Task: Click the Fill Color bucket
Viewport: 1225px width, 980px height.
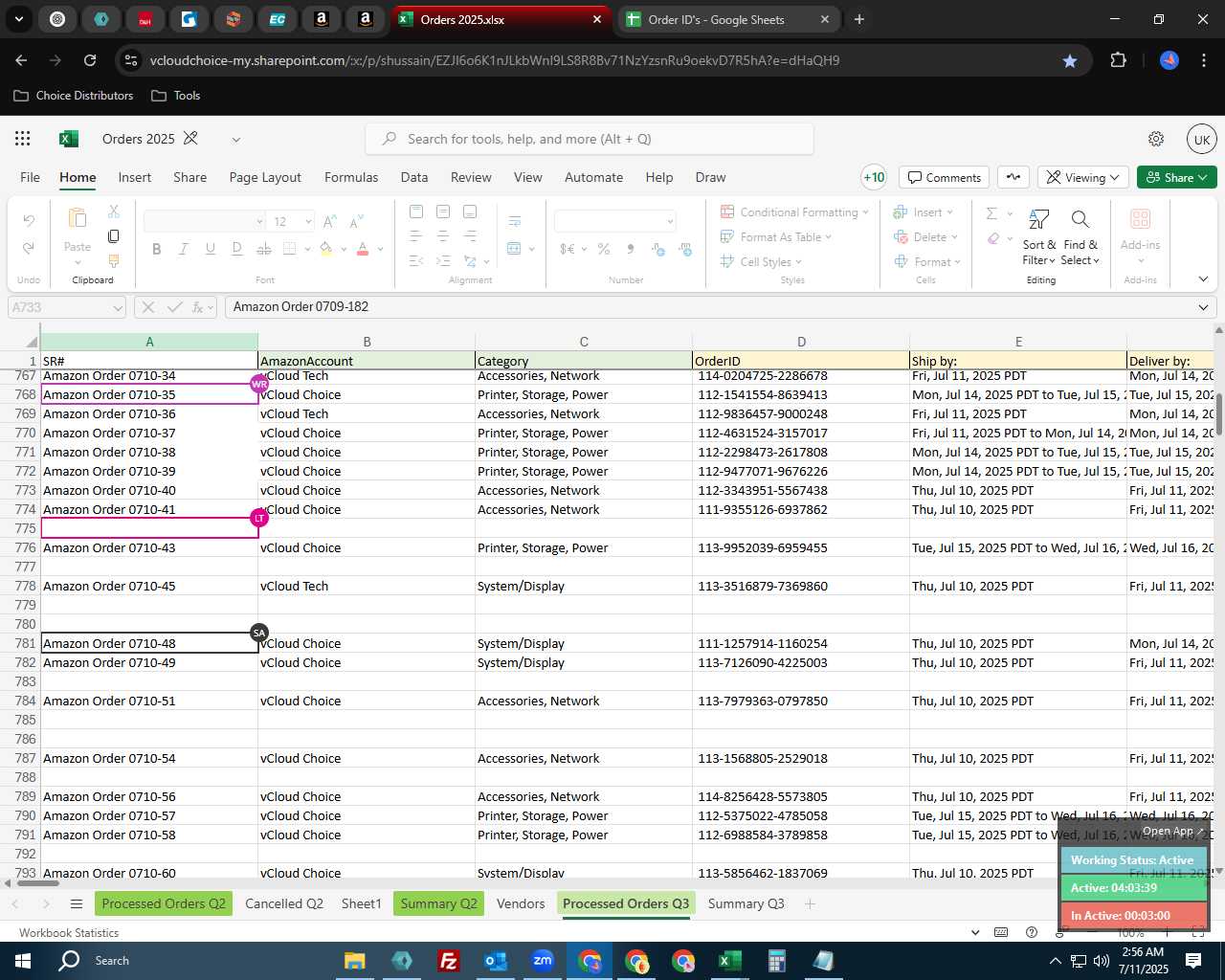Action: (x=326, y=249)
